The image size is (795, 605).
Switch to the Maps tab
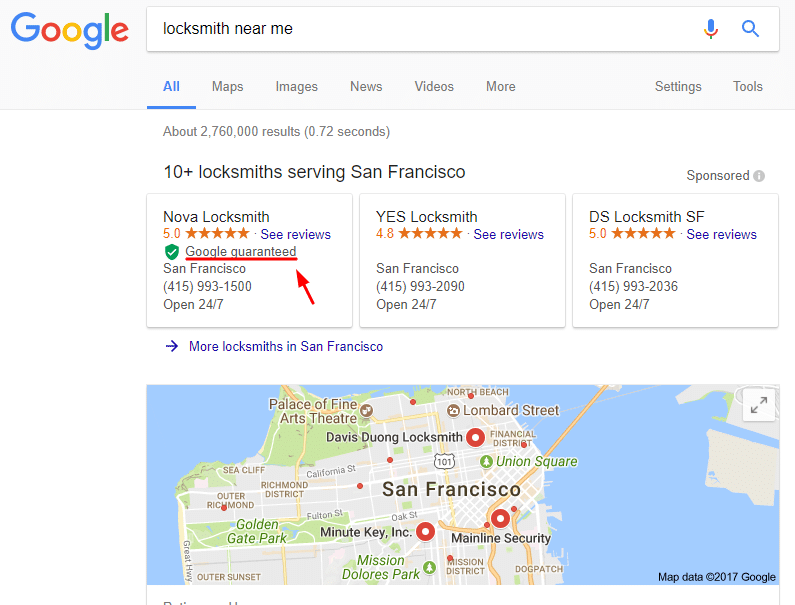point(227,87)
